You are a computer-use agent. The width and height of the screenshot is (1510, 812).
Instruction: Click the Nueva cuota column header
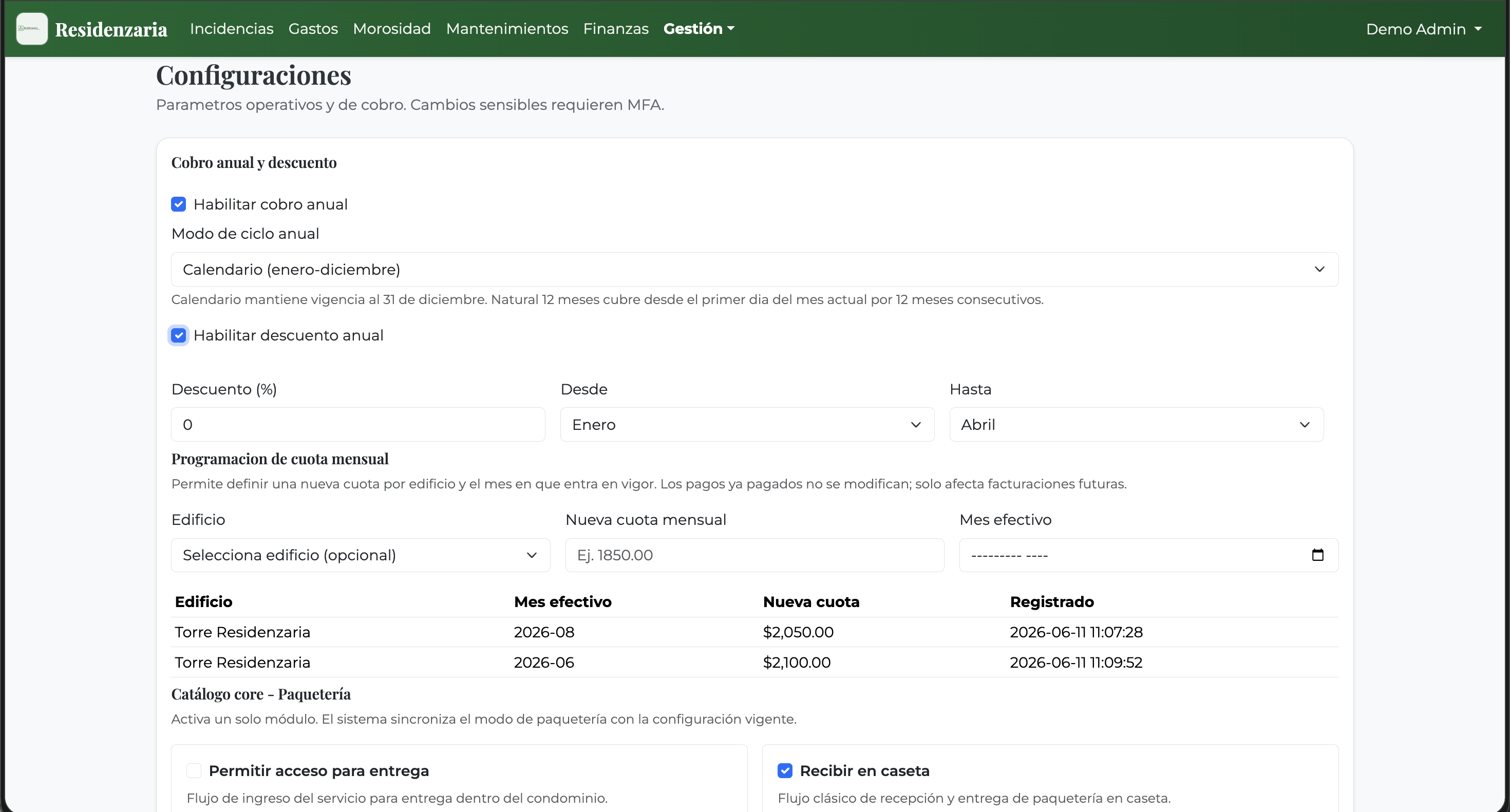click(x=811, y=602)
